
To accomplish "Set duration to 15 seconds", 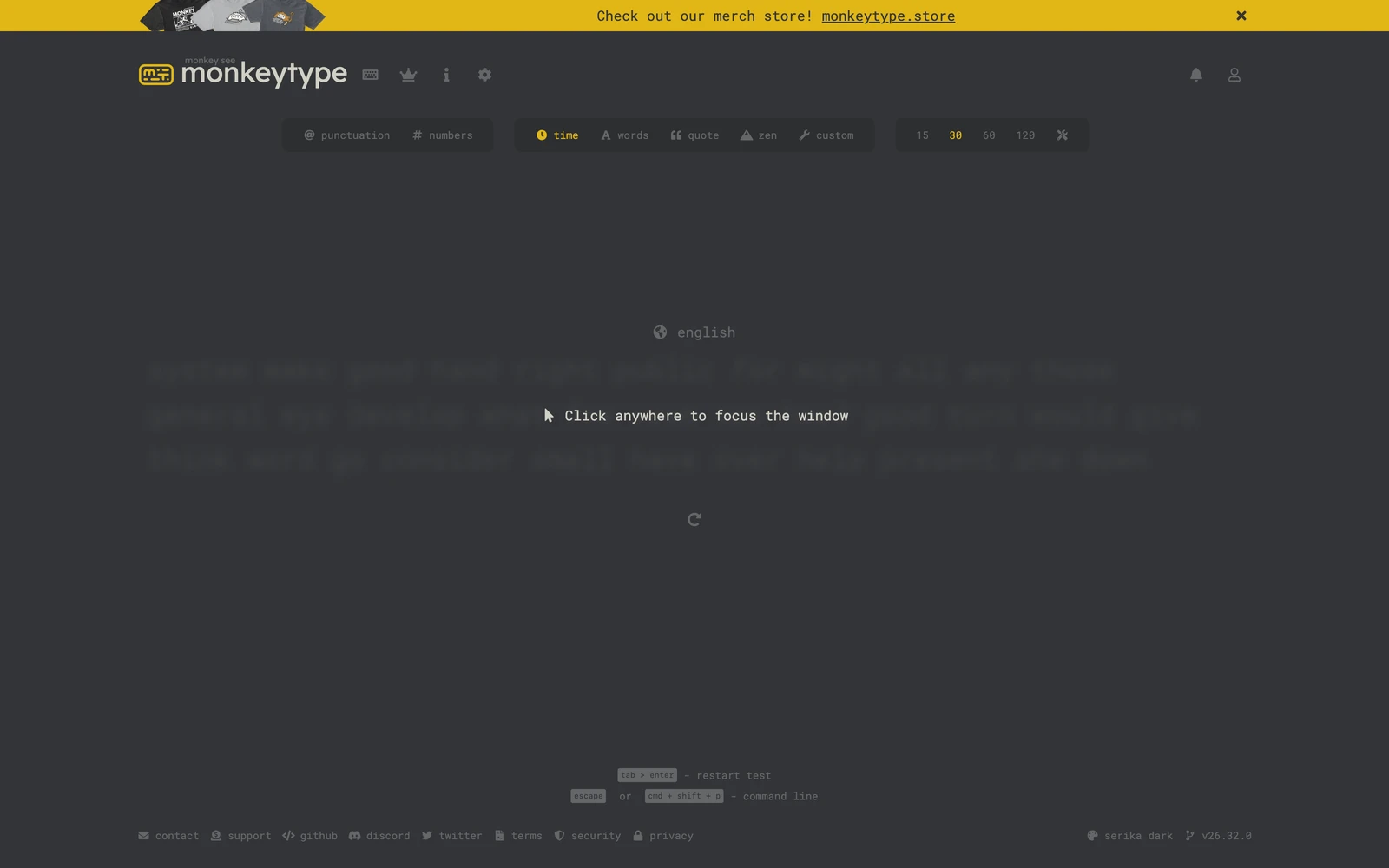I will (922, 135).
